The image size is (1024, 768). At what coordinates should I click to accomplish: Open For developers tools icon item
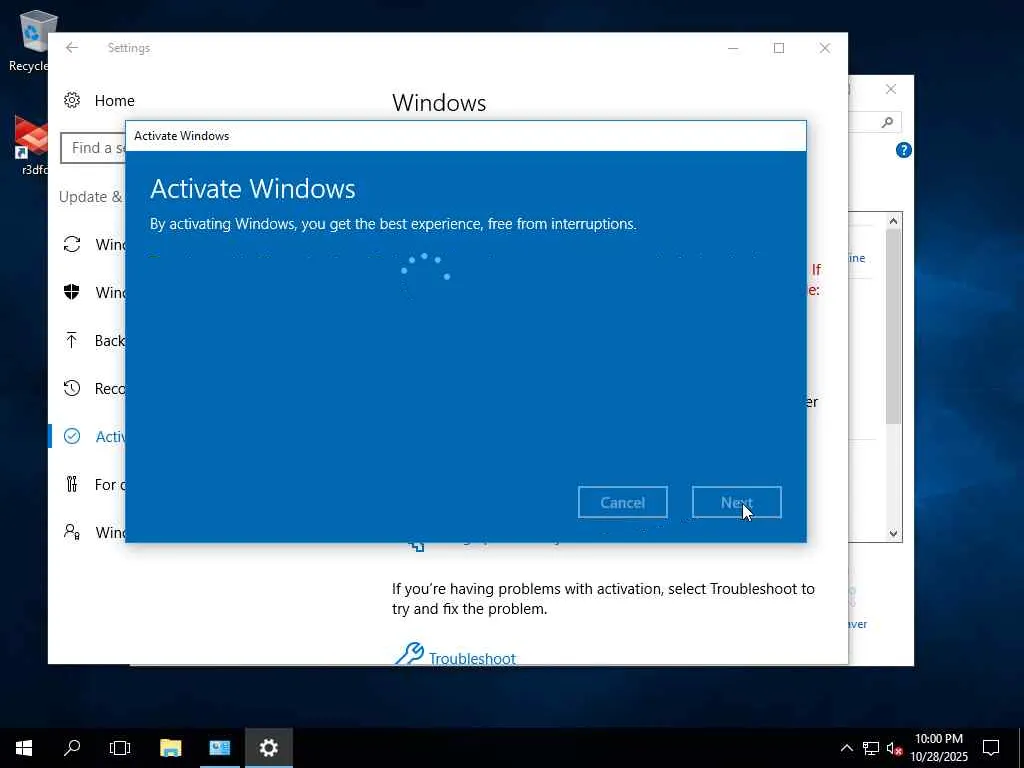tap(72, 484)
